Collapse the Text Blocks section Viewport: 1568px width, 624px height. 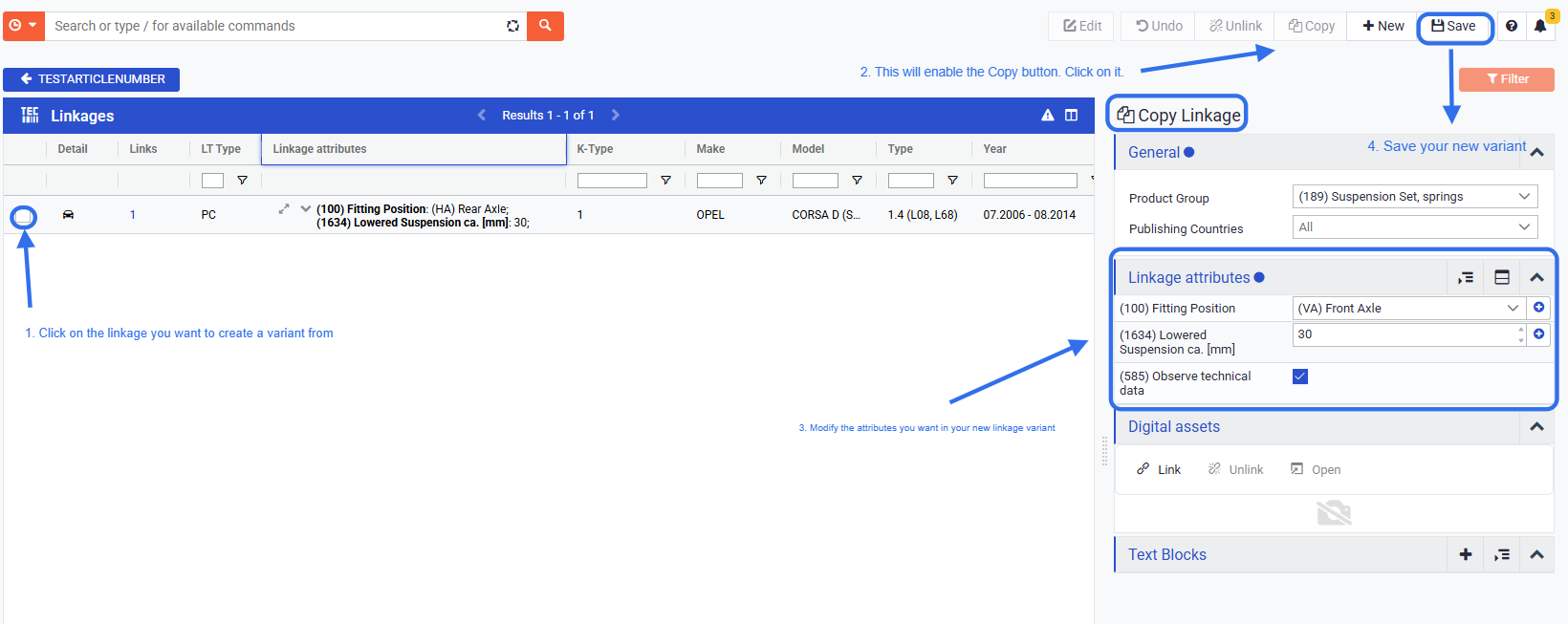pyautogui.click(x=1536, y=555)
